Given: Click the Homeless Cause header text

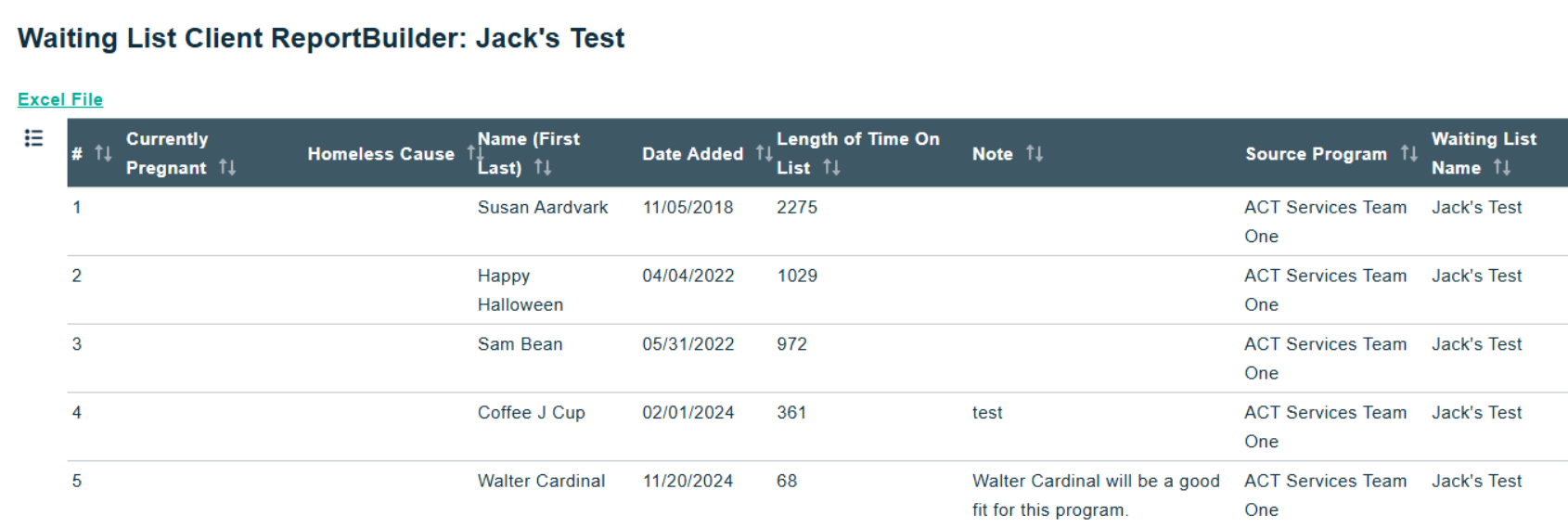Looking at the screenshot, I should point(380,154).
